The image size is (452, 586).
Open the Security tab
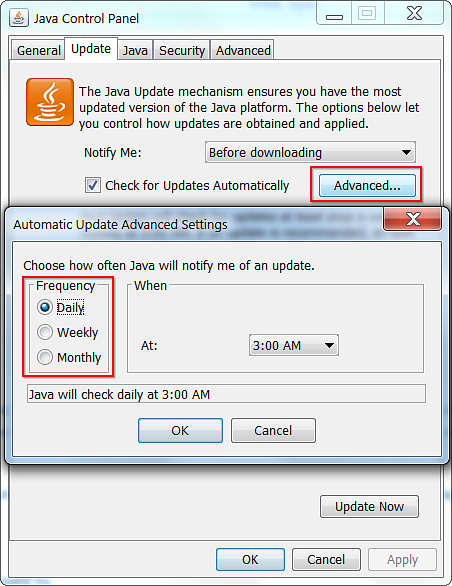point(182,50)
